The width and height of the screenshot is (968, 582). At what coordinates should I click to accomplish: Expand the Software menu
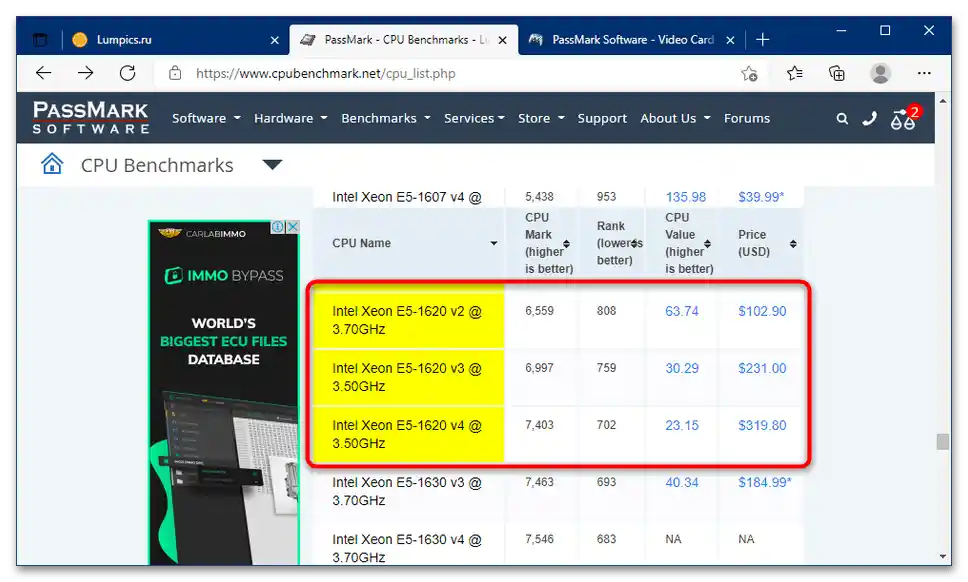point(206,118)
